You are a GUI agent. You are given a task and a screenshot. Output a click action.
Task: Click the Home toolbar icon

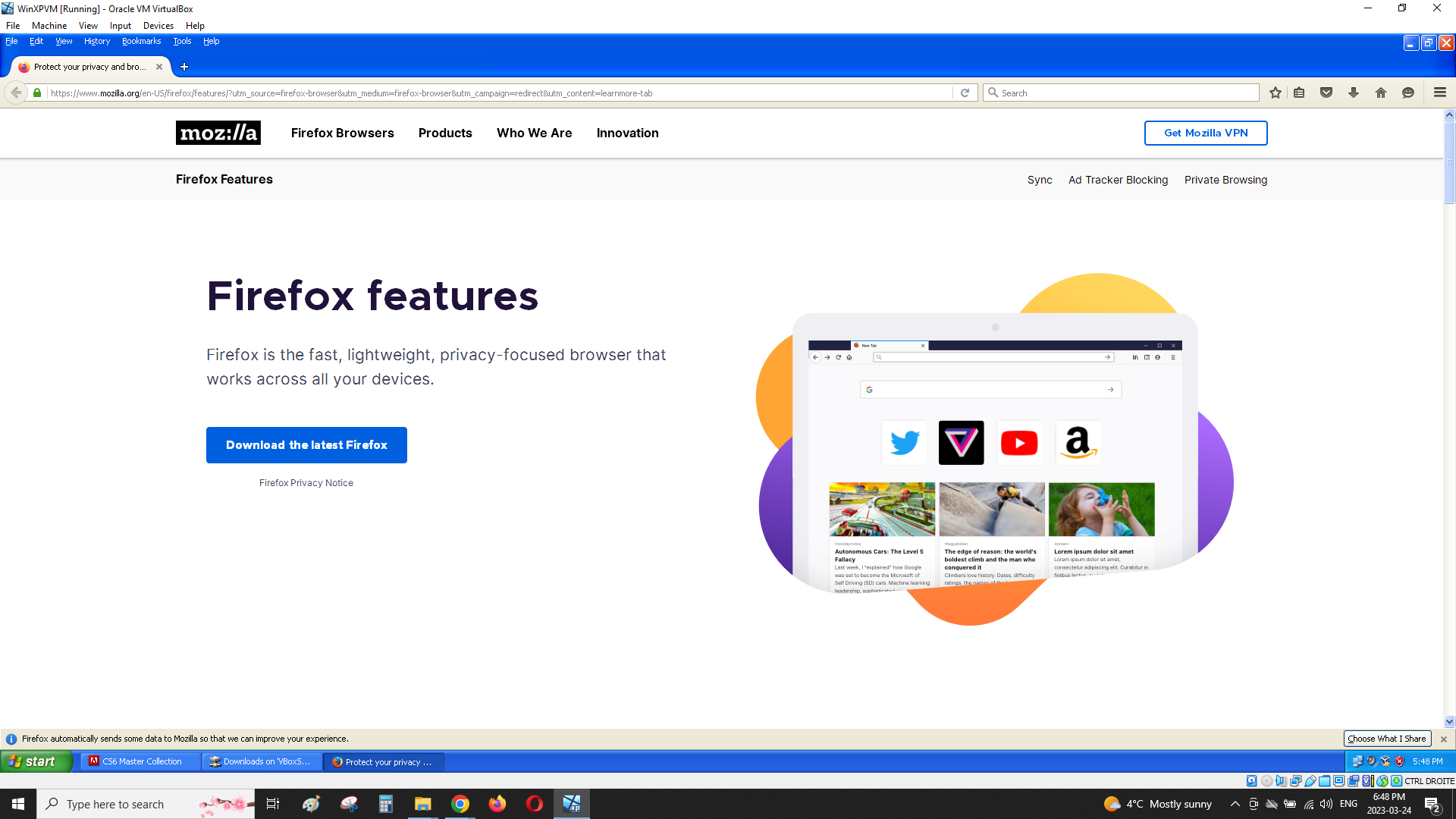(1381, 93)
